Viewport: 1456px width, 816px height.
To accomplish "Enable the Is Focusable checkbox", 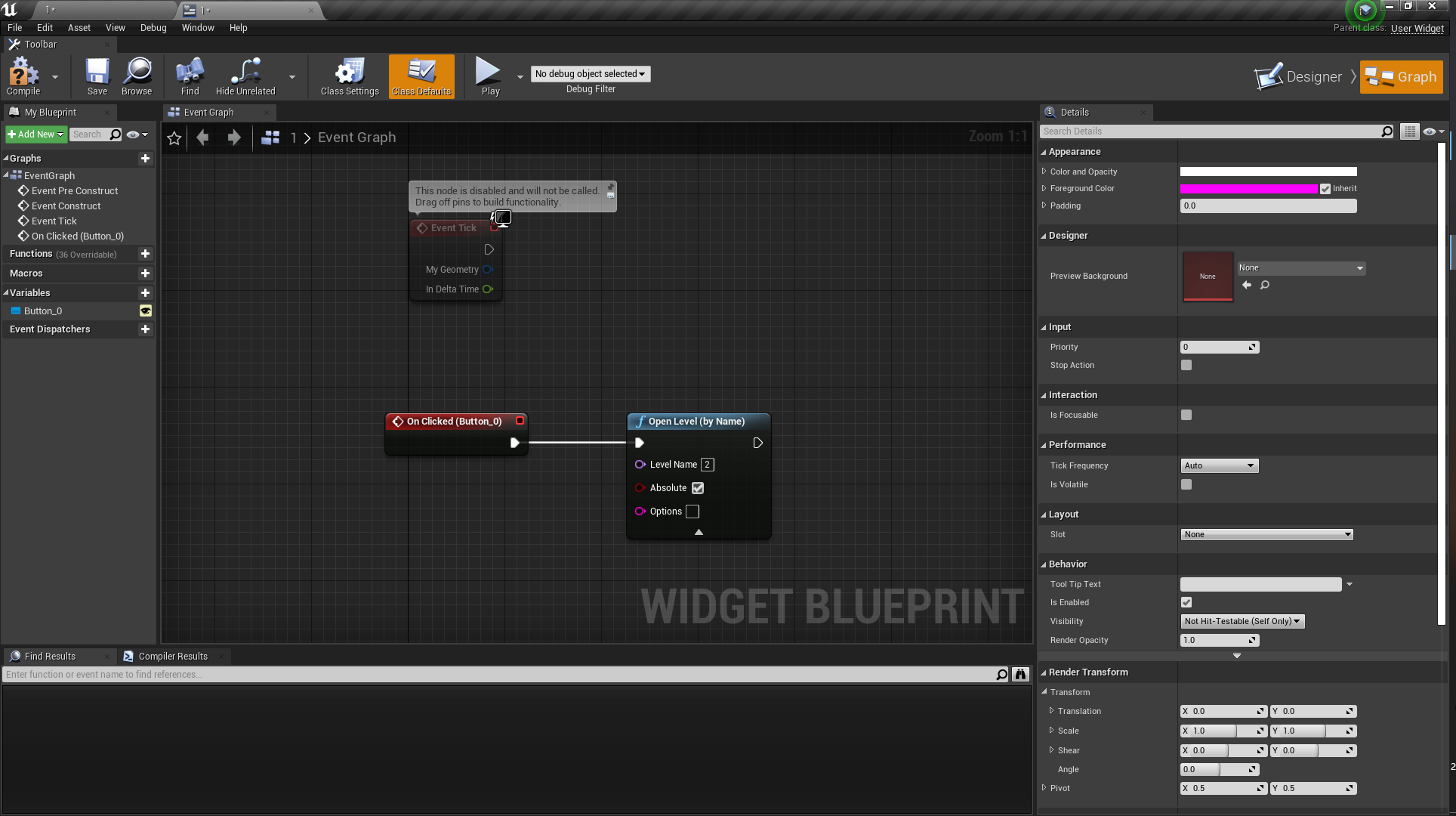I will (1186, 415).
